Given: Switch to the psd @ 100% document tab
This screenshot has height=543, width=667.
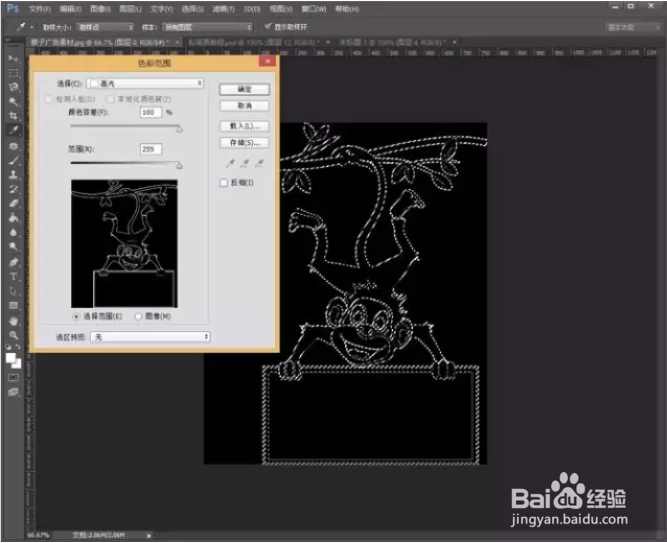Looking at the screenshot, I should (x=254, y=42).
